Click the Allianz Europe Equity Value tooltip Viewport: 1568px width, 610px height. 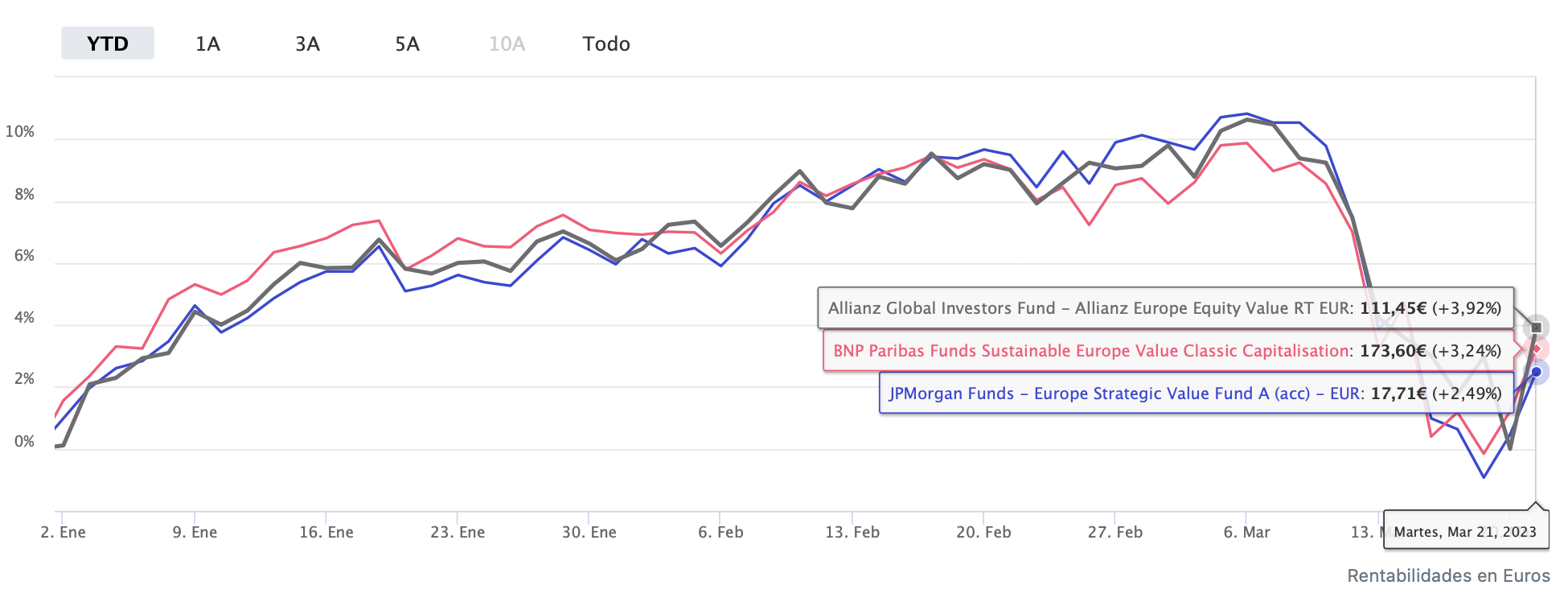tap(1165, 308)
